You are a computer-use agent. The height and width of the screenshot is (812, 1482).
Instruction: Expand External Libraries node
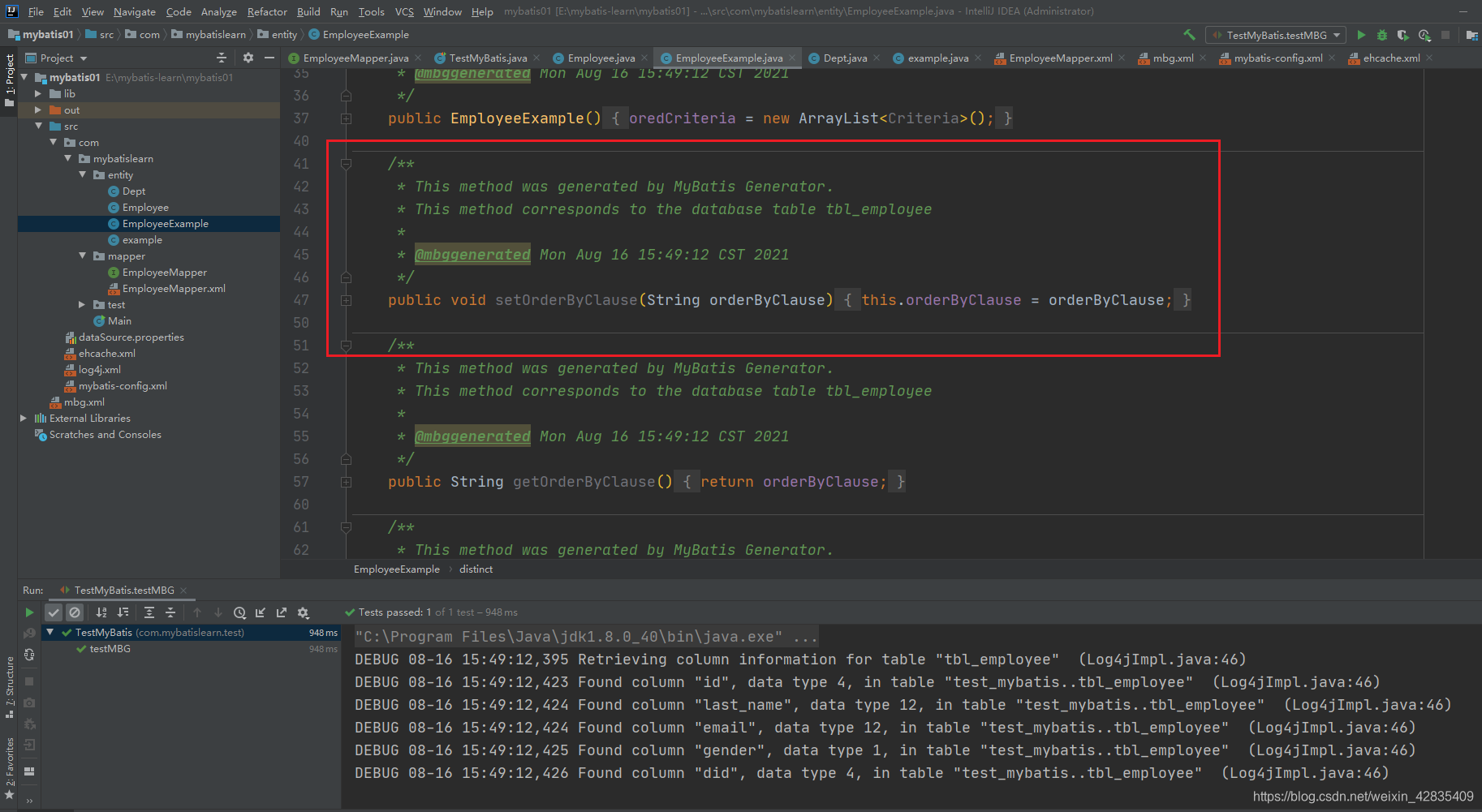click(24, 419)
